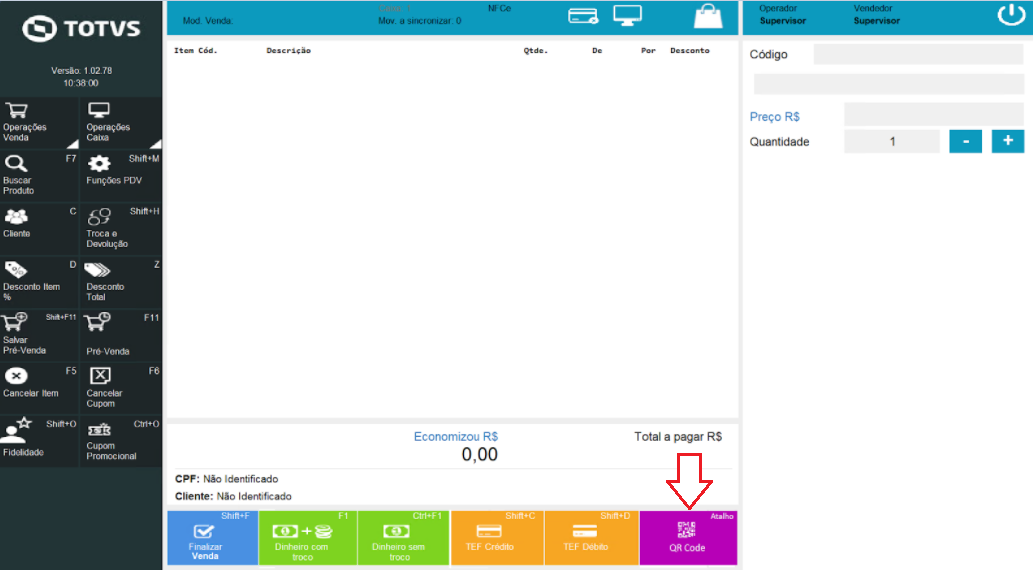The width and height of the screenshot is (1033, 570).
Task: Click the description field below Código
Action: (x=889, y=84)
